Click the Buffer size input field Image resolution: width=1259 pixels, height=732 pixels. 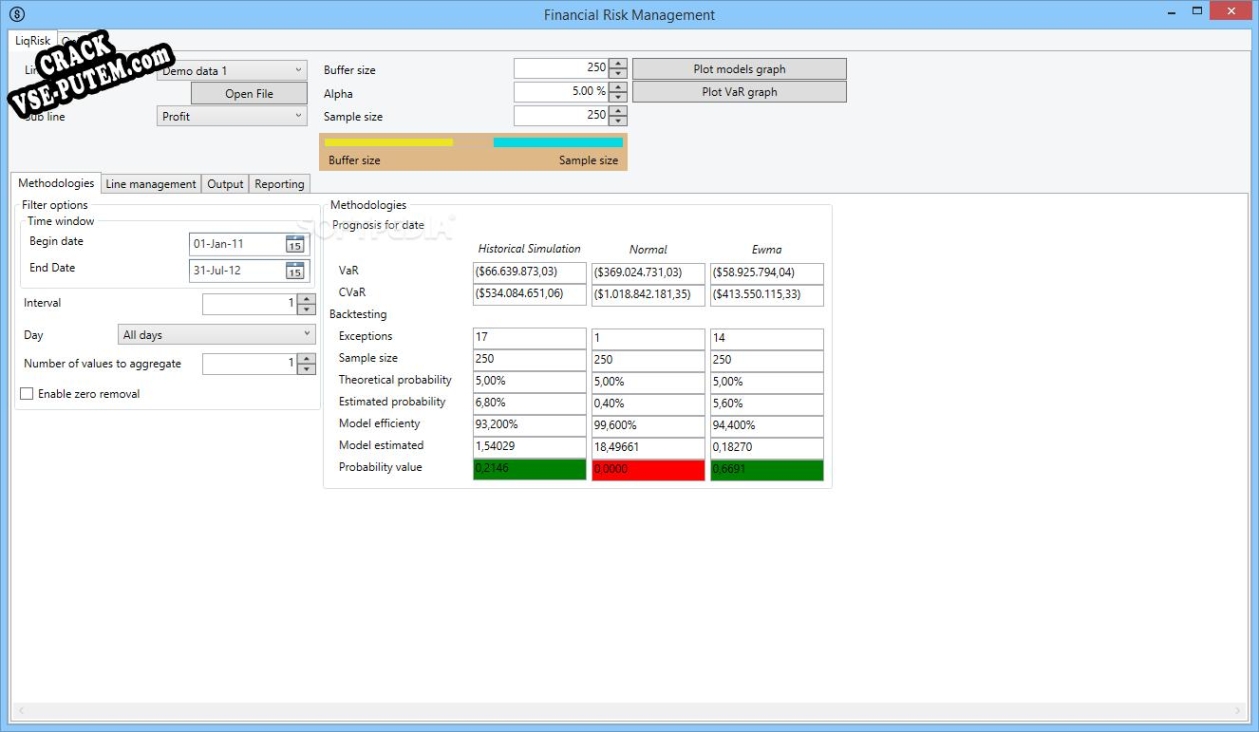click(562, 68)
